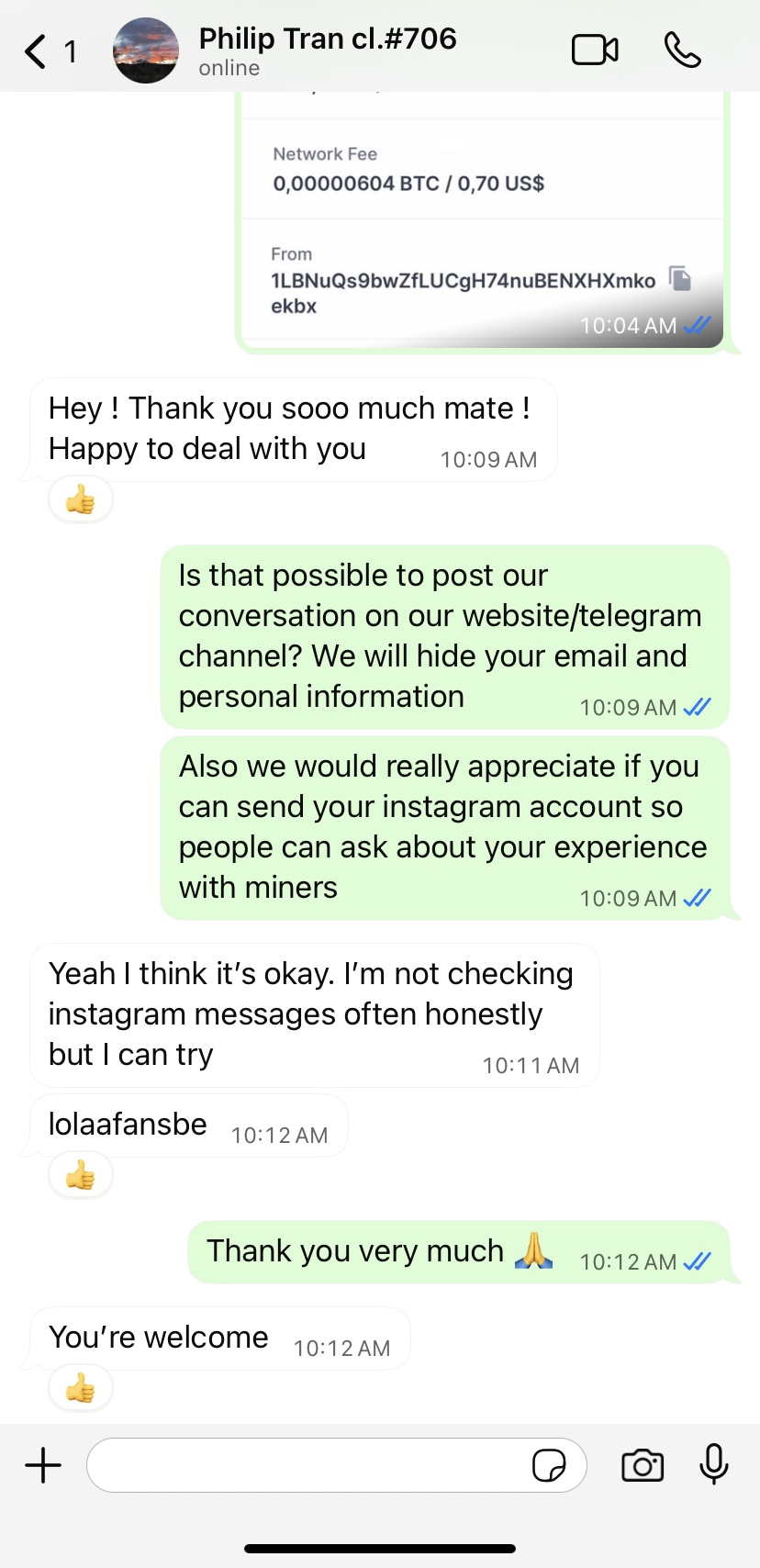Start a video call with Philip Tran
This screenshot has width=760, height=1568.
pyautogui.click(x=595, y=50)
